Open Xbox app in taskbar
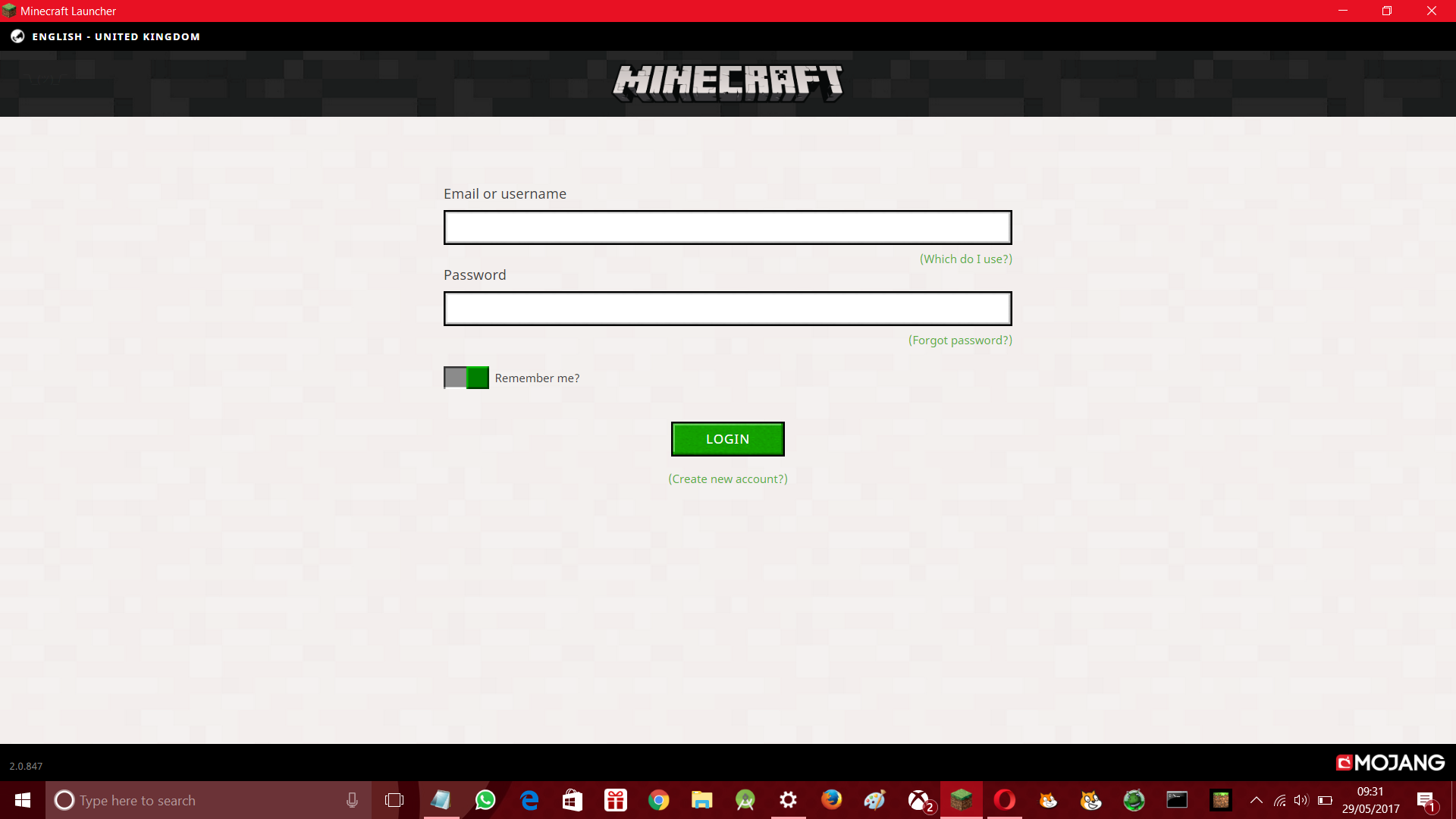 click(x=918, y=800)
